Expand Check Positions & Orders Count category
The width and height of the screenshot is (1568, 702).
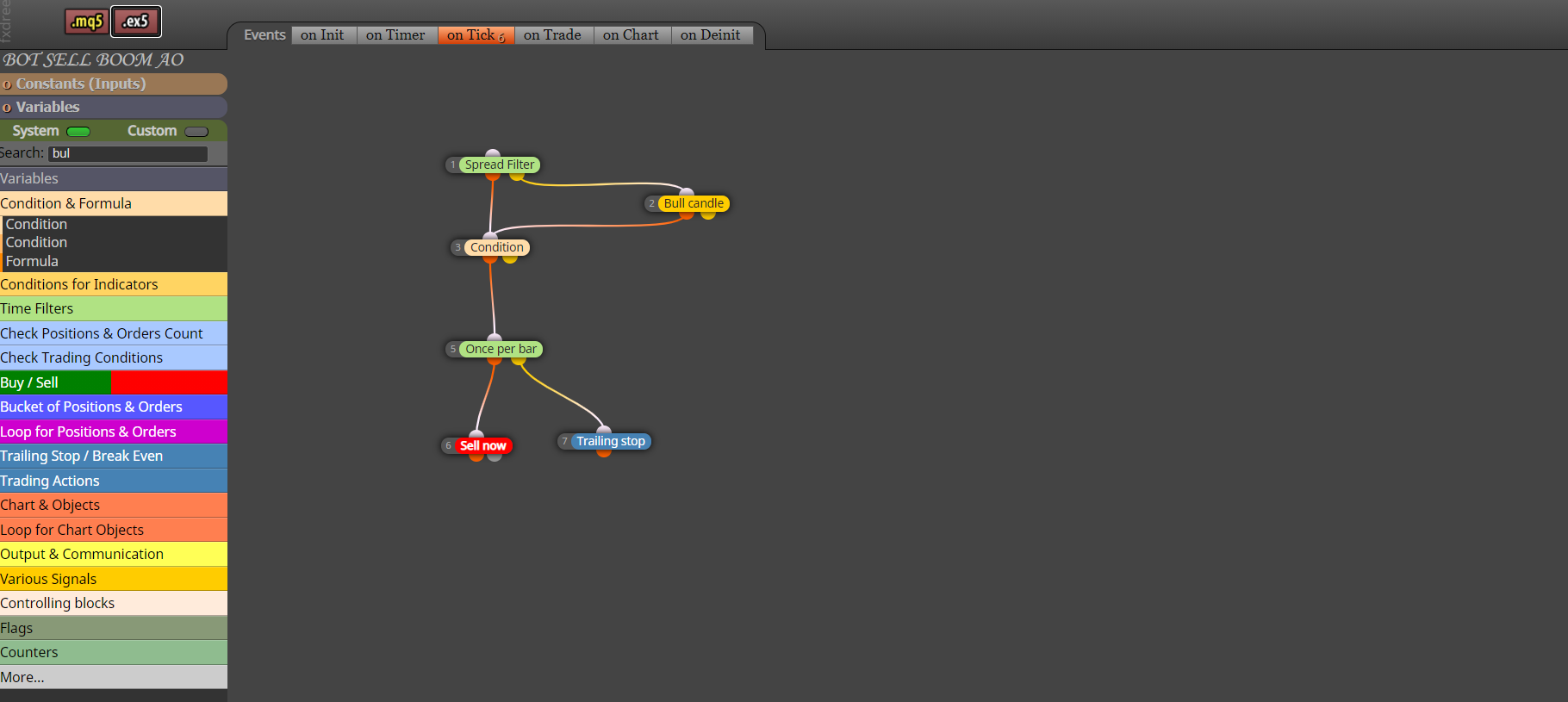114,333
